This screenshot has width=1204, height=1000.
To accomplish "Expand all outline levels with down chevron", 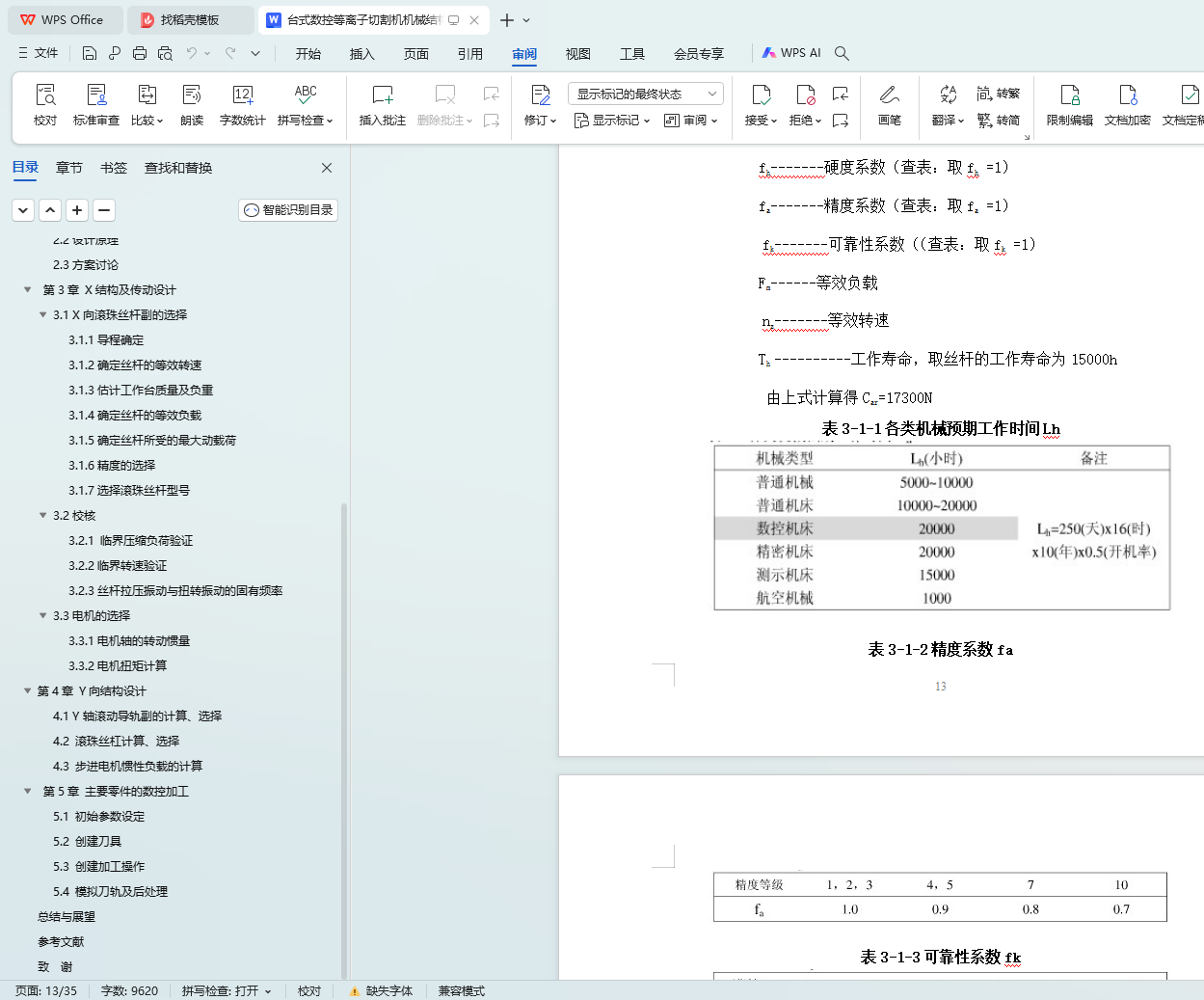I will 23,209.
